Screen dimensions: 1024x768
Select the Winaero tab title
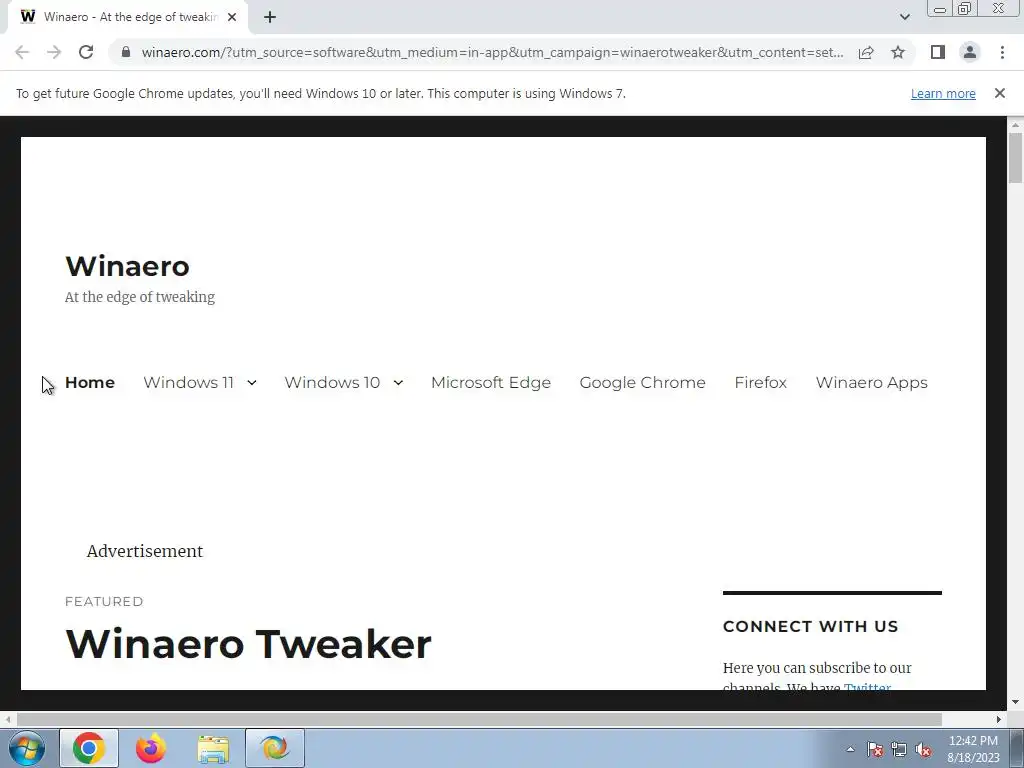[131, 17]
